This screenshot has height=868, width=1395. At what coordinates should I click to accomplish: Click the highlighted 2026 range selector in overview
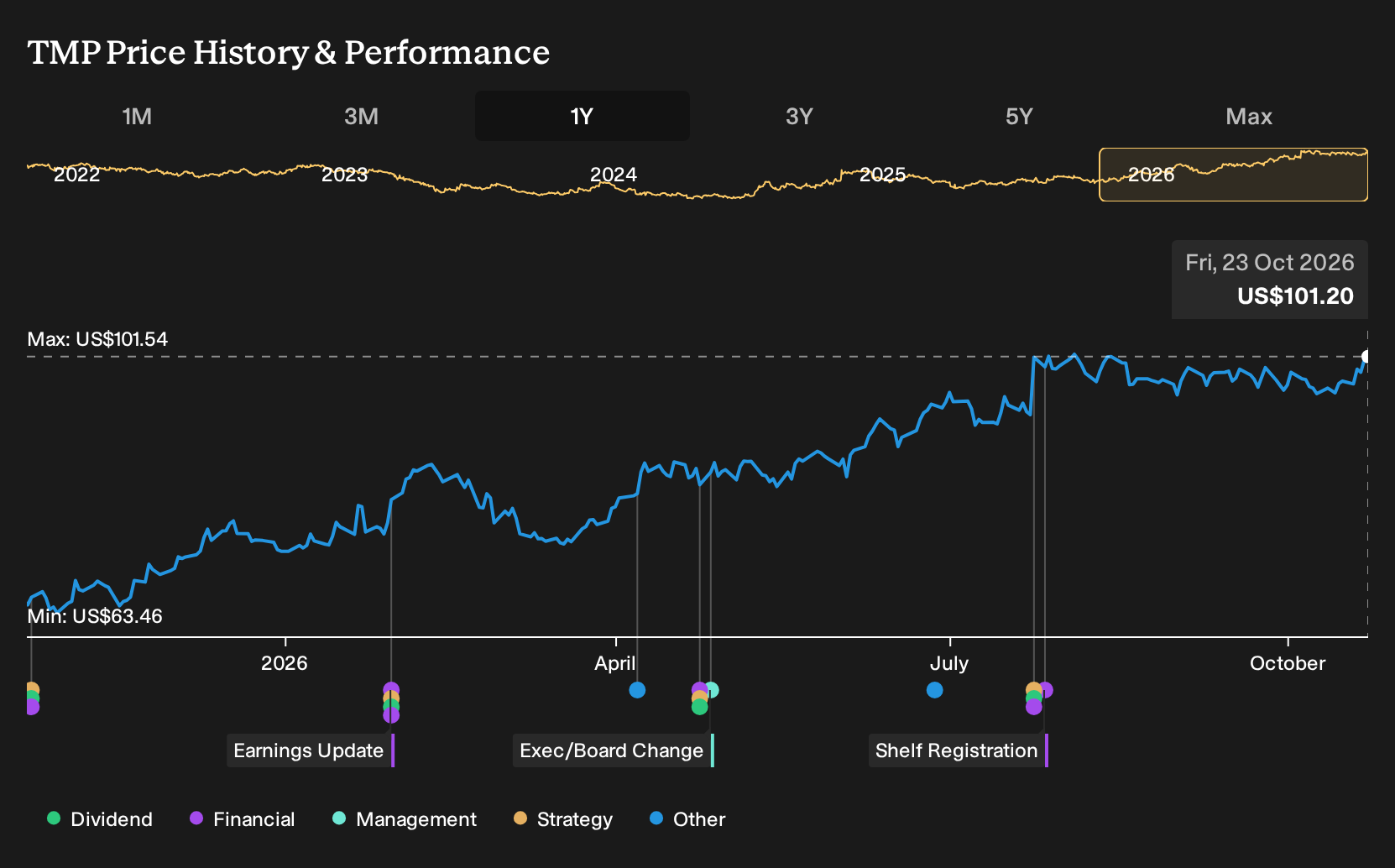coord(1233,175)
